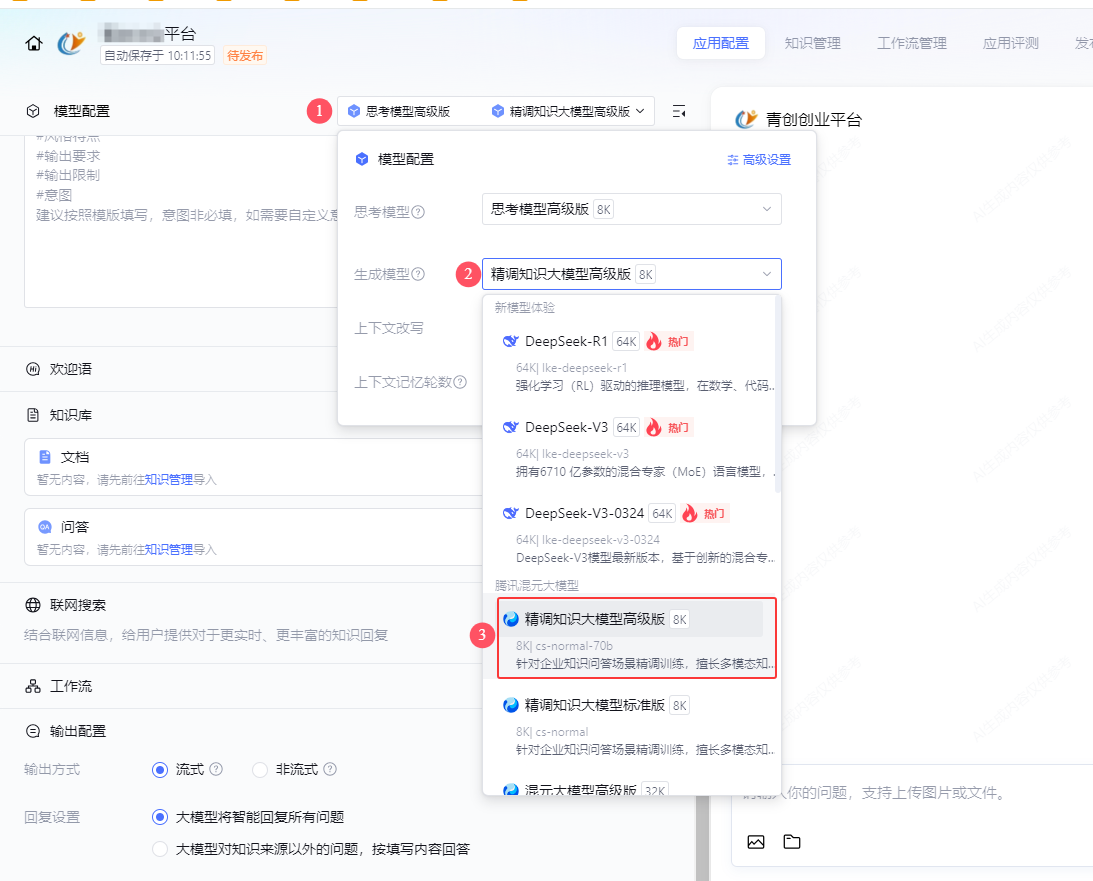Click the DeepSeek-V3-0324 whale icon
This screenshot has width=1093, height=881.
(510, 513)
